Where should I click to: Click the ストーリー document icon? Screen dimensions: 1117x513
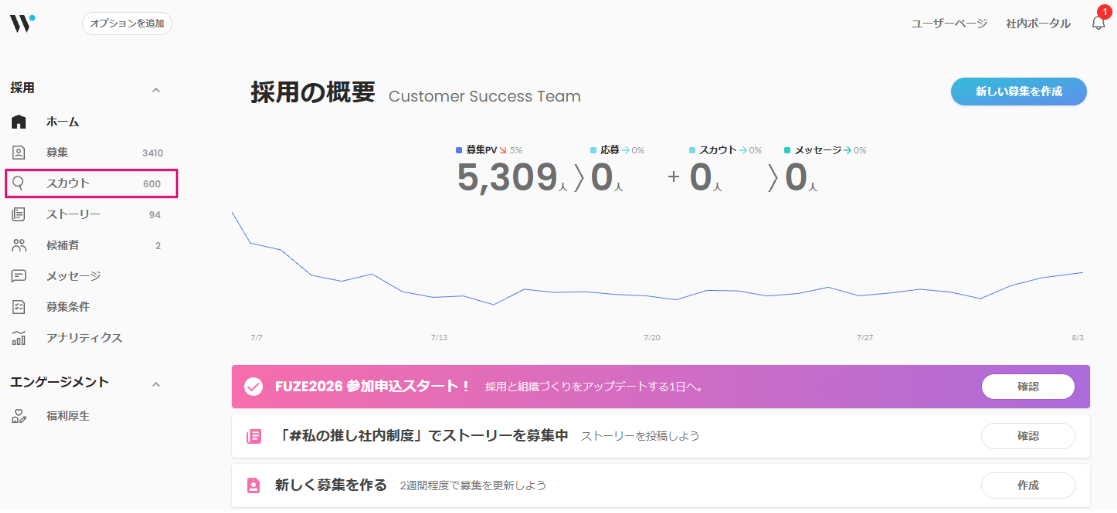tap(19, 214)
